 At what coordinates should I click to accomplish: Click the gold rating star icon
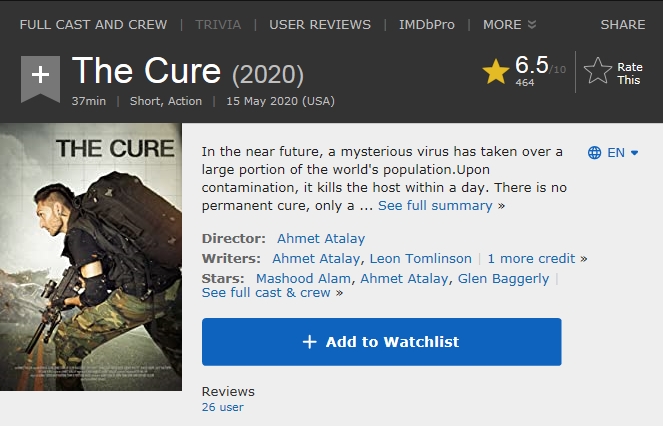[495, 71]
